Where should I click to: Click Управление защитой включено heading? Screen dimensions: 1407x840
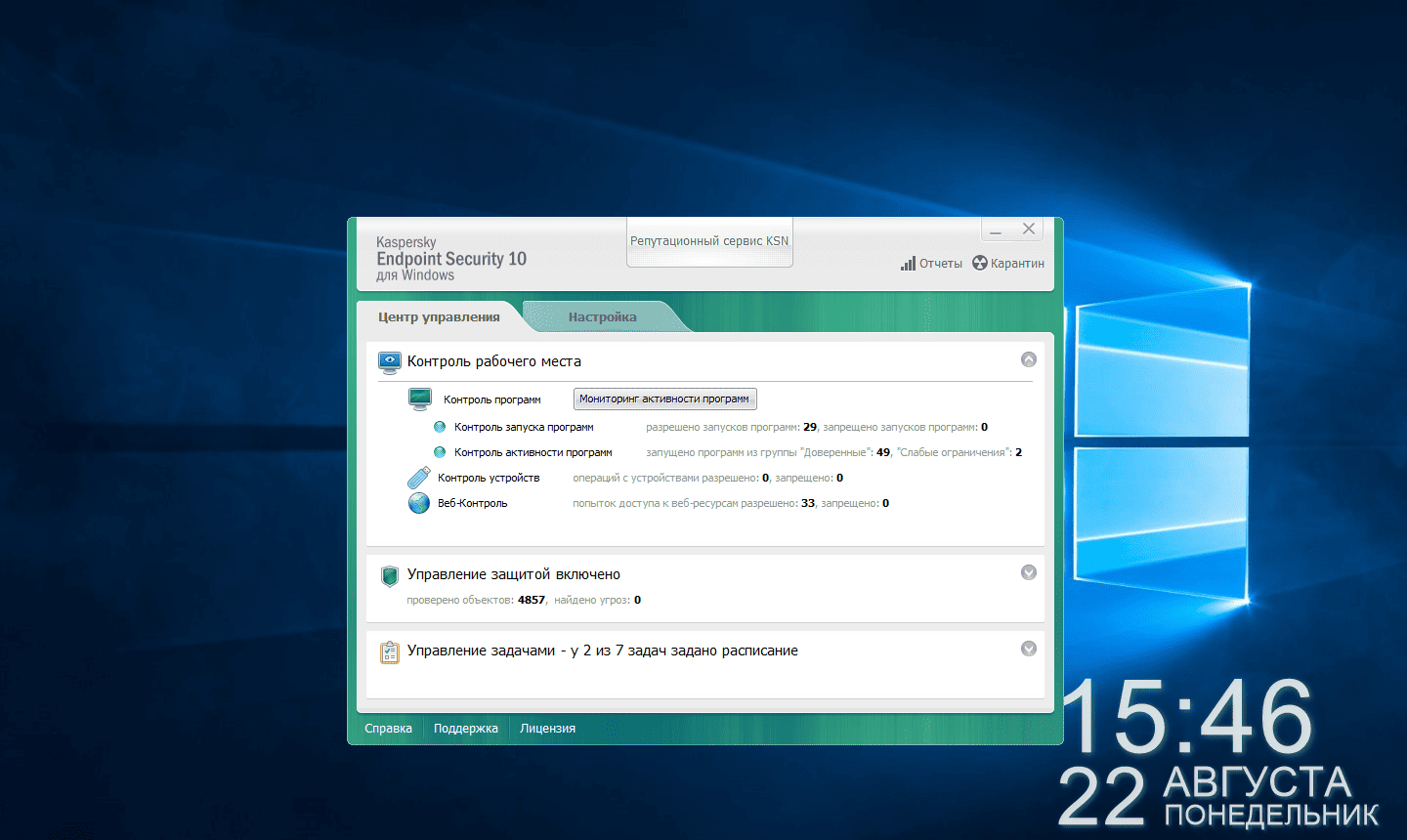tap(514, 574)
